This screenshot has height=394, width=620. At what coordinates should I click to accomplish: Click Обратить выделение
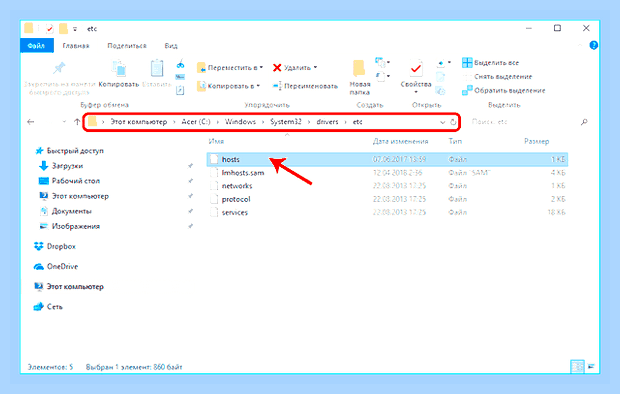[x=504, y=91]
